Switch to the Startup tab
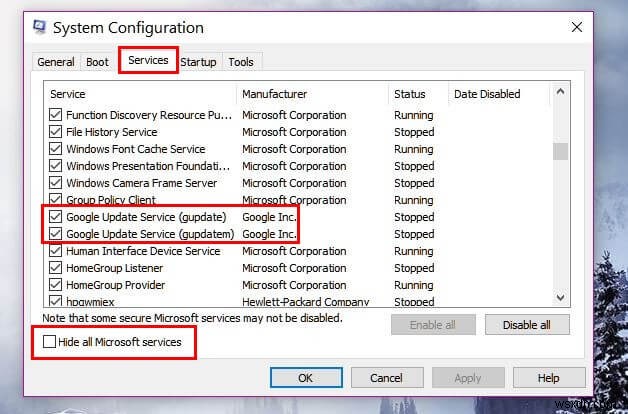 [198, 62]
